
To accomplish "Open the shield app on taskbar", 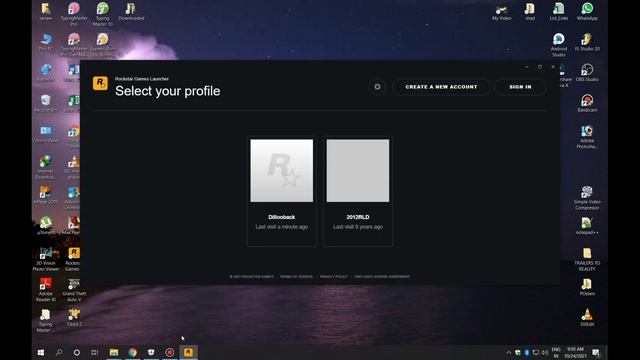I will coord(151,352).
